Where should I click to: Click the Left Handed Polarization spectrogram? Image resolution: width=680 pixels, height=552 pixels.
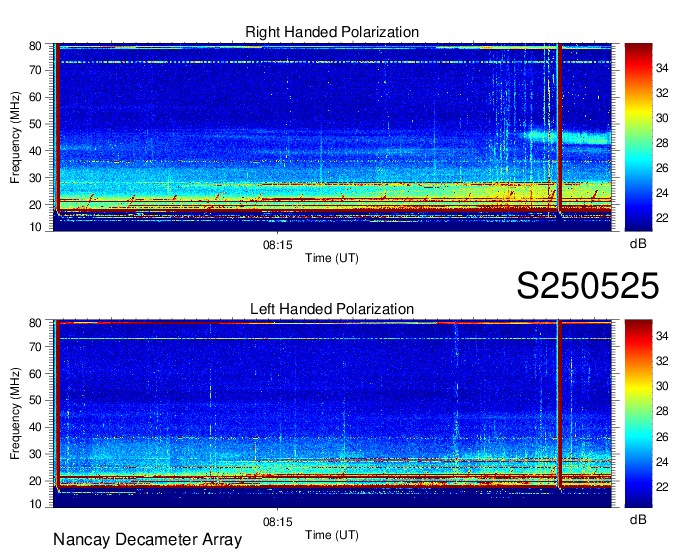coord(332,414)
